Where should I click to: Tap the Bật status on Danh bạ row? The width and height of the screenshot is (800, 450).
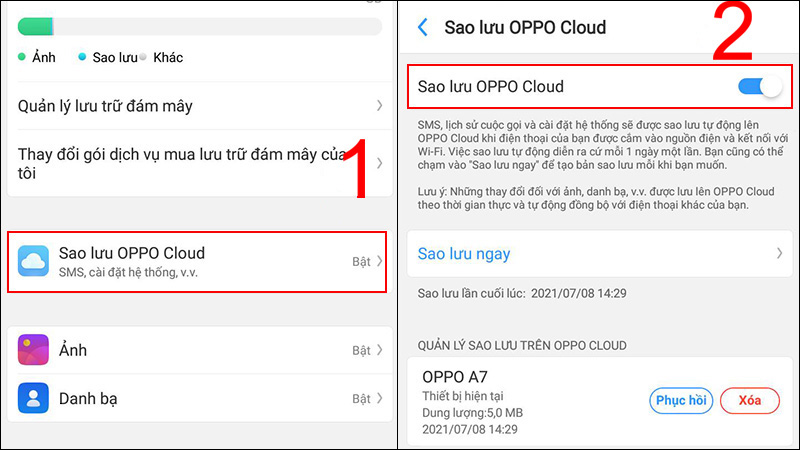361,398
